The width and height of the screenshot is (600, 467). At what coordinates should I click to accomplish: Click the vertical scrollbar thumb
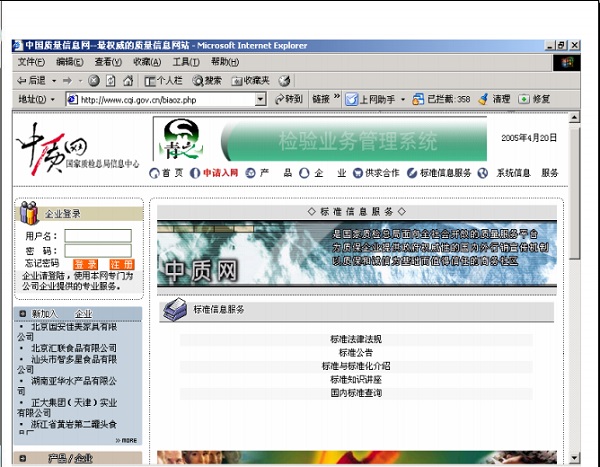[574, 193]
